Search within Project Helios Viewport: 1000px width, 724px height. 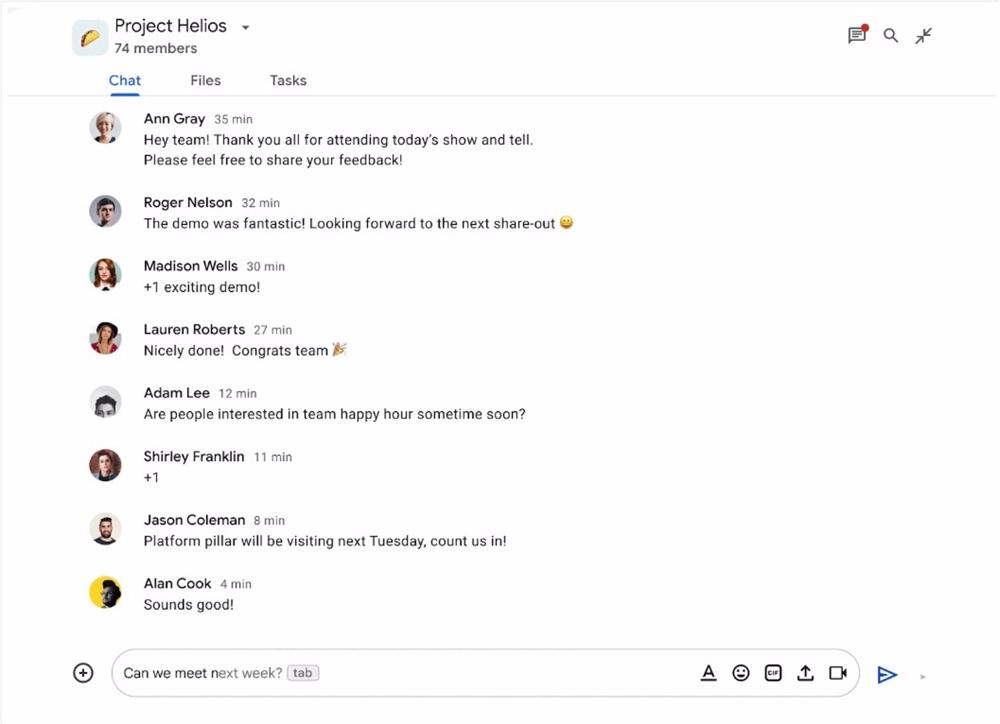890,35
